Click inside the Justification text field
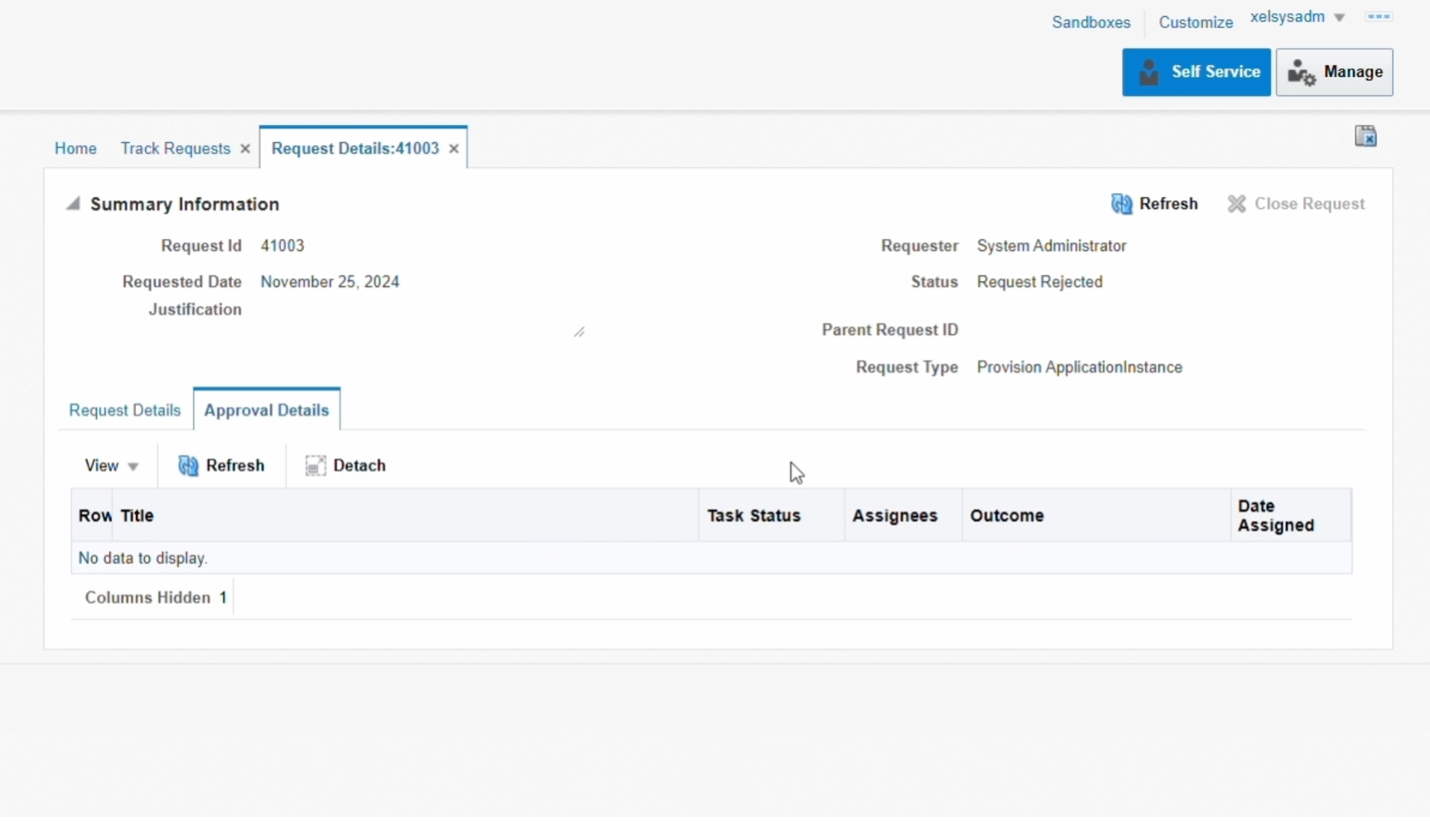 click(x=420, y=315)
